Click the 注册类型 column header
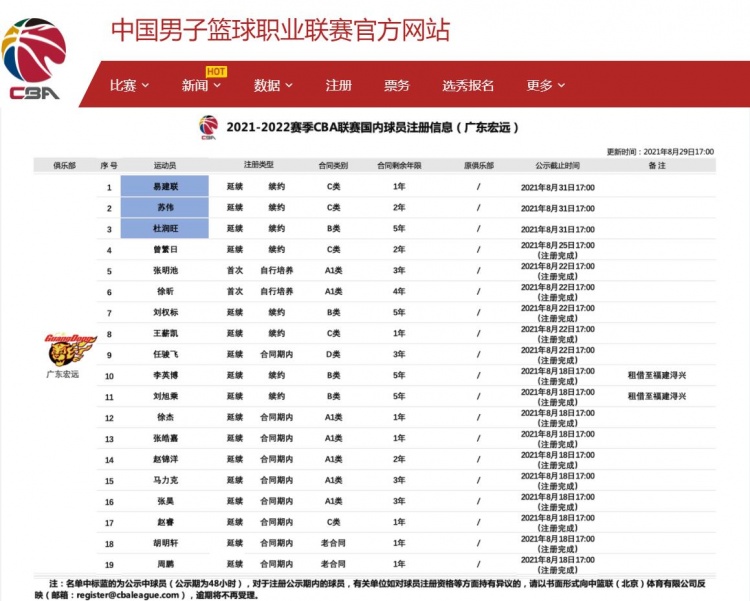The width and height of the screenshot is (750, 601). (259, 165)
